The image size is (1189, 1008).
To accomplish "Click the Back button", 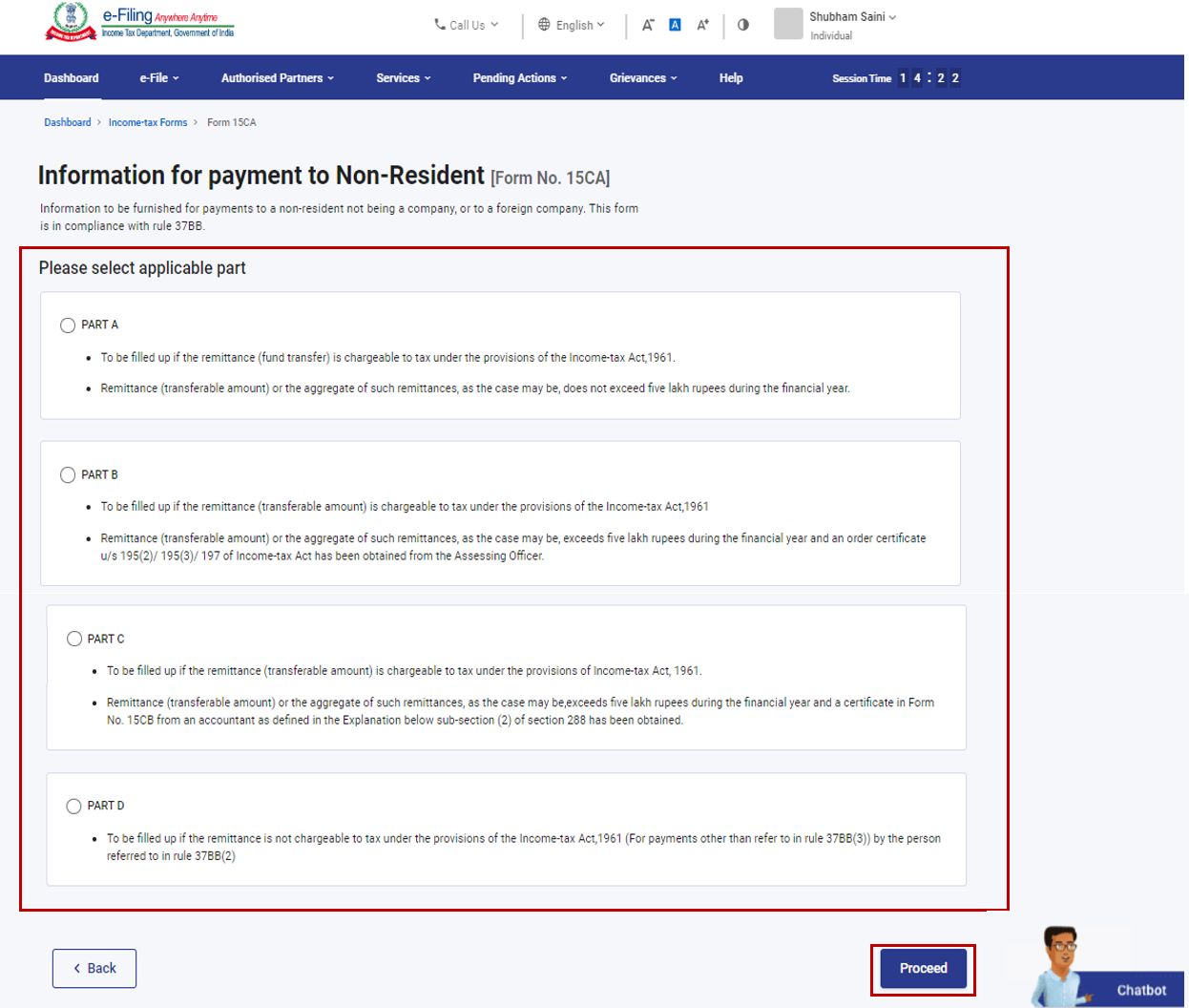I will point(94,968).
